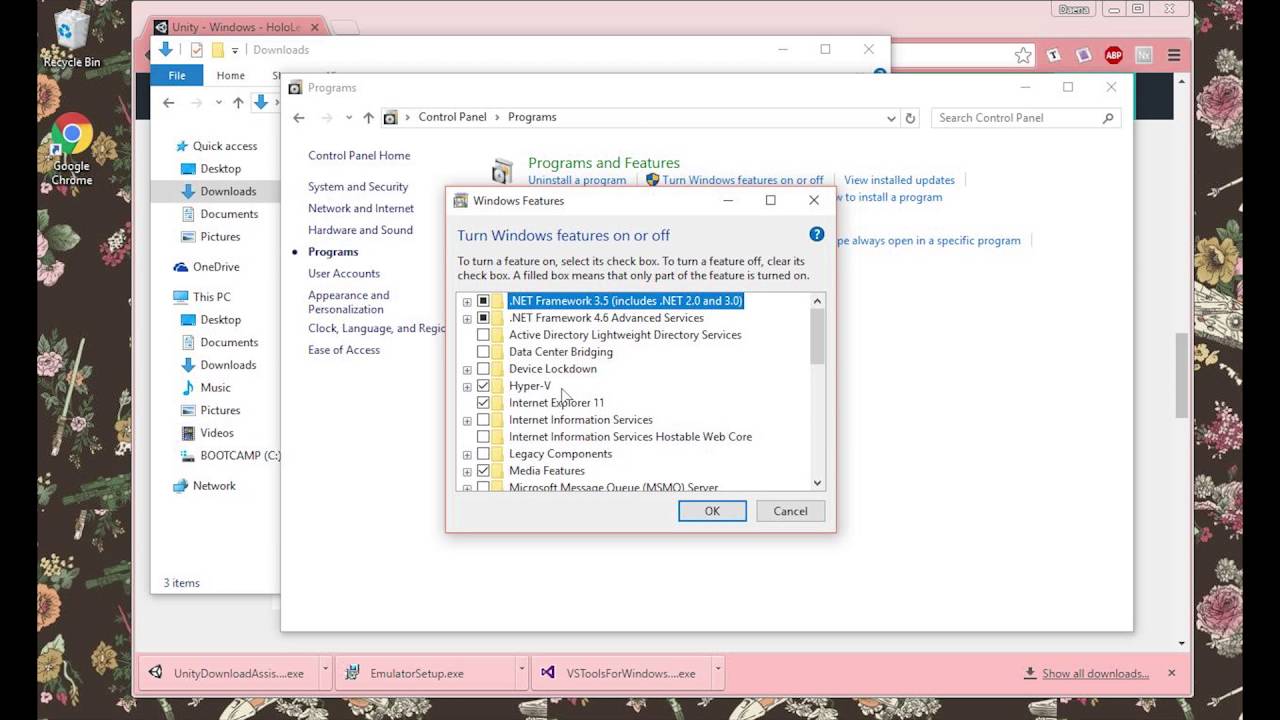Screen dimensions: 1280x720
Task: Uncheck Internet Explorer 11 checkbox
Action: tap(483, 403)
